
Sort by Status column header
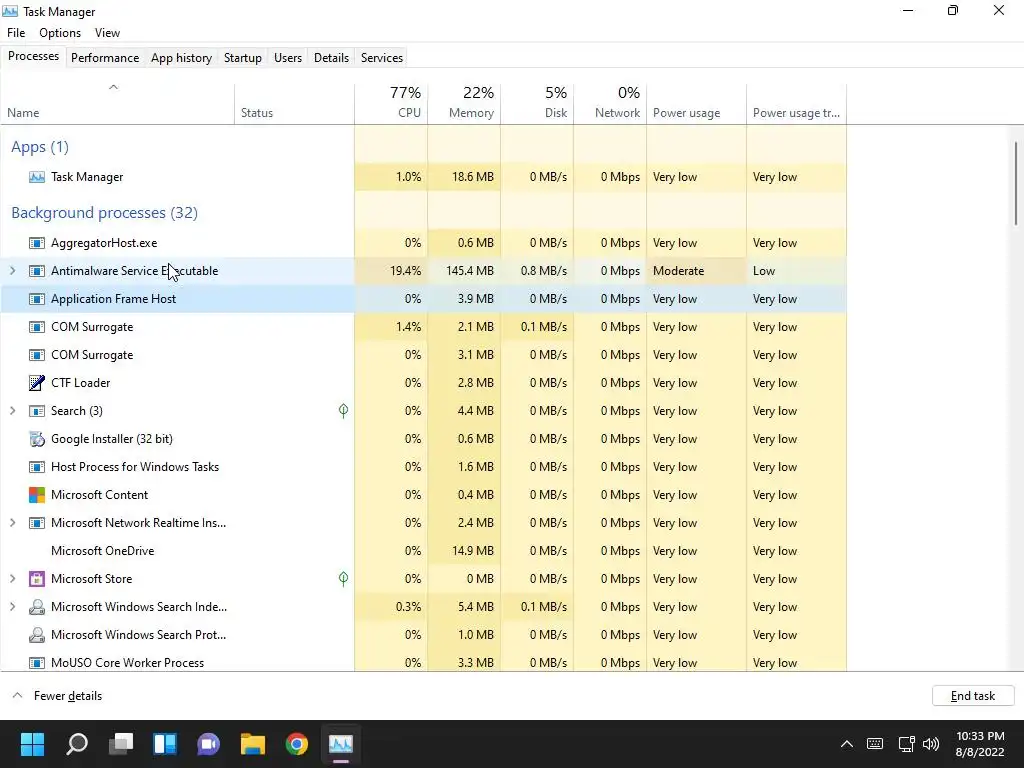click(x=295, y=104)
